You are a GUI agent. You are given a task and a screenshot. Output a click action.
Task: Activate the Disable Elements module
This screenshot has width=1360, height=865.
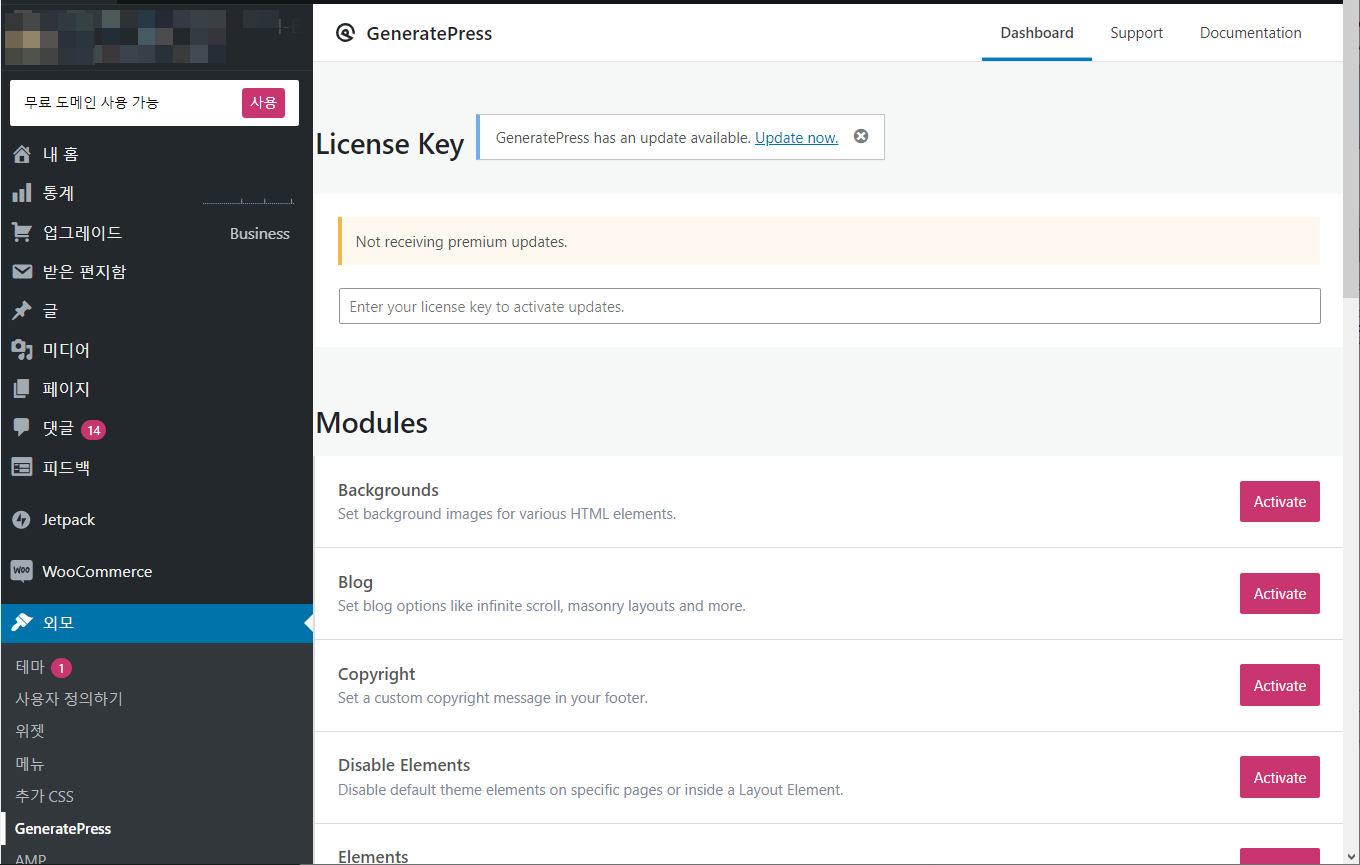coord(1280,778)
